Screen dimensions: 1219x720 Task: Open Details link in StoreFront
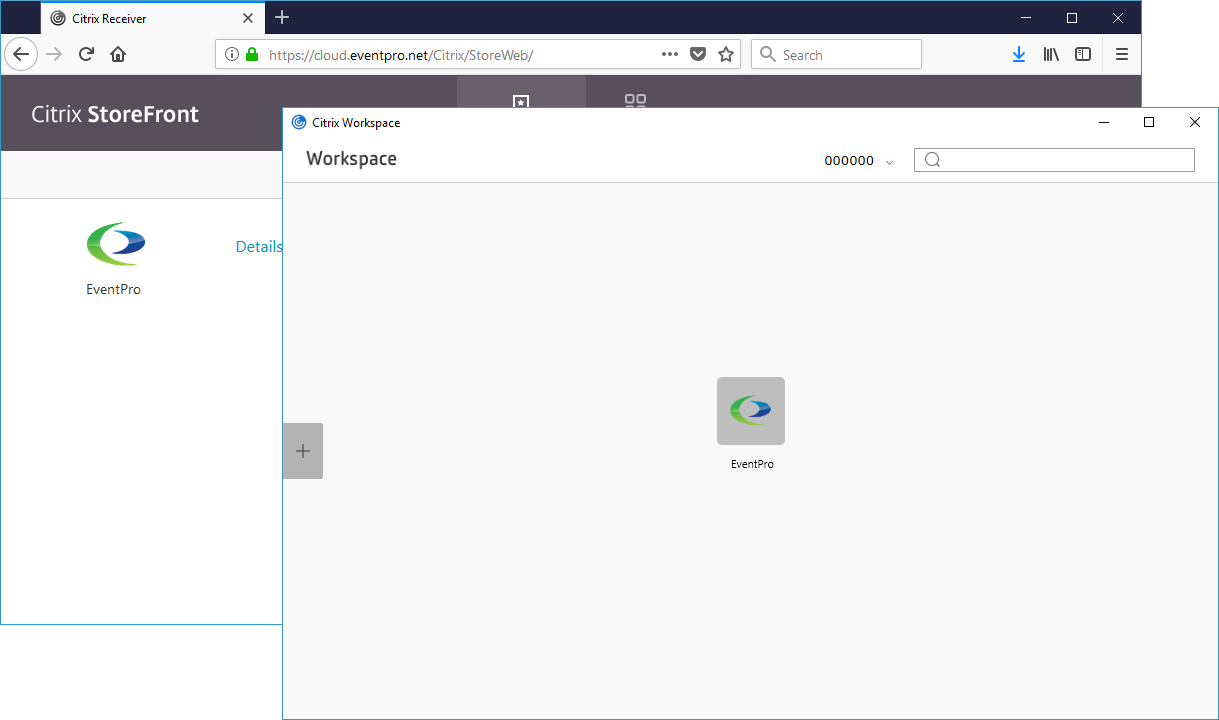(259, 246)
